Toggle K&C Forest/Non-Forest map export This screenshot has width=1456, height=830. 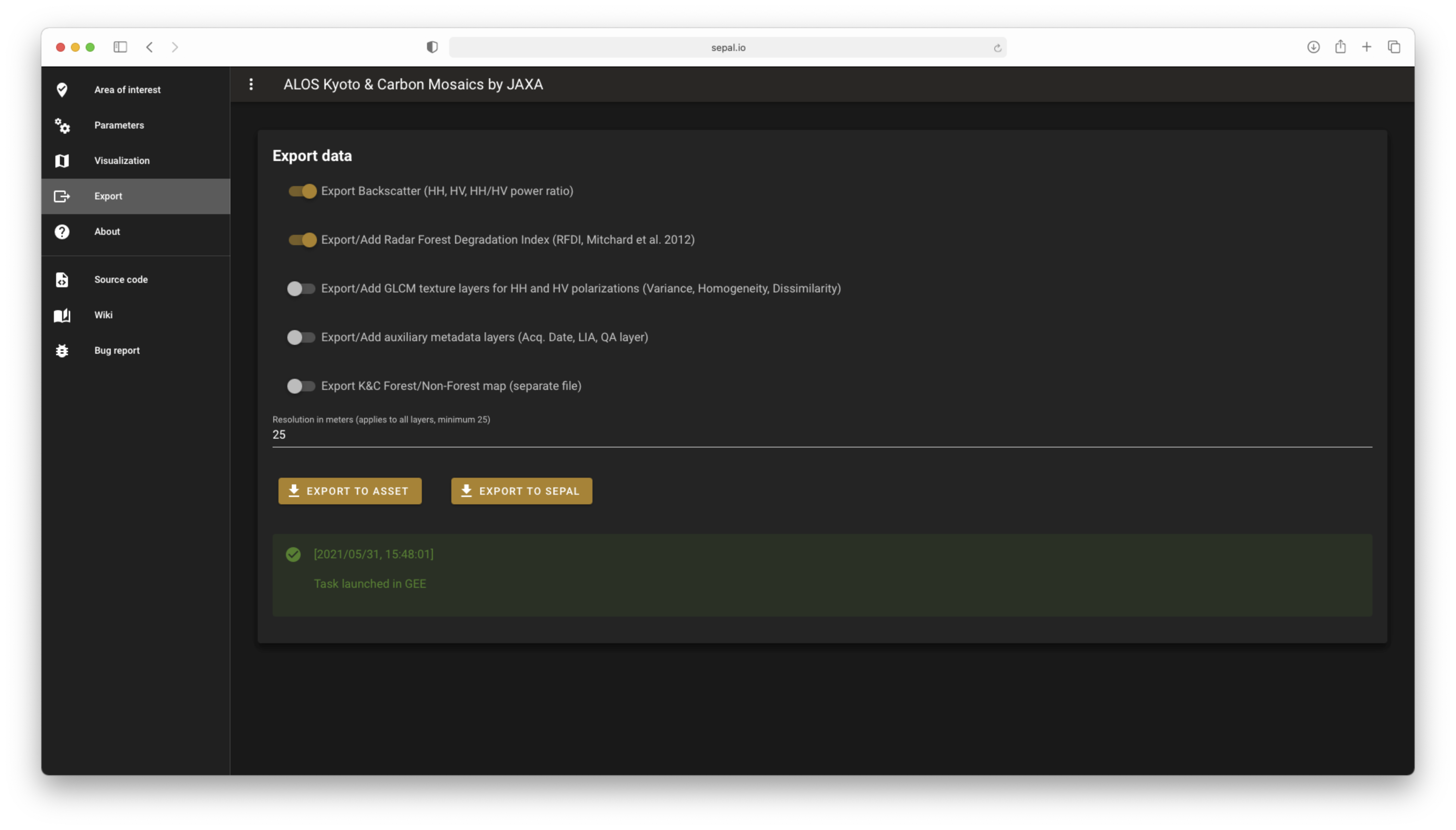(301, 386)
